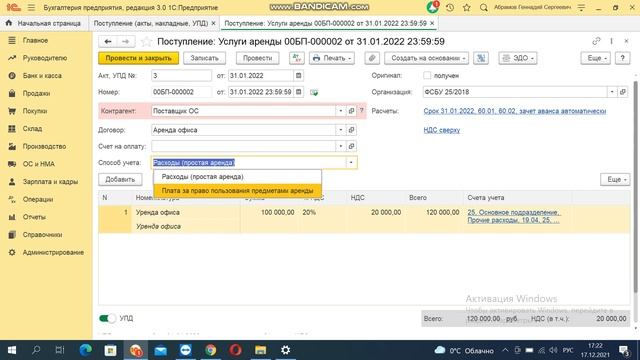
Task: Click Провести и закрыть button
Action: [x=138, y=58]
